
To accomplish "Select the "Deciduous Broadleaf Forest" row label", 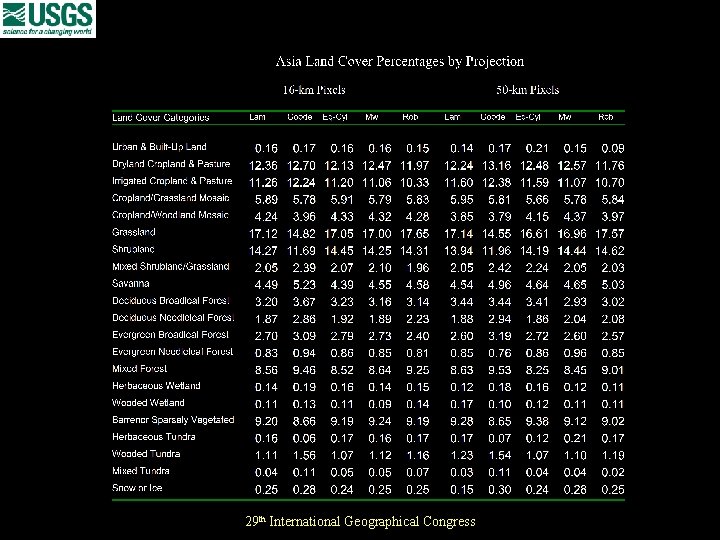I will click(x=171, y=300).
